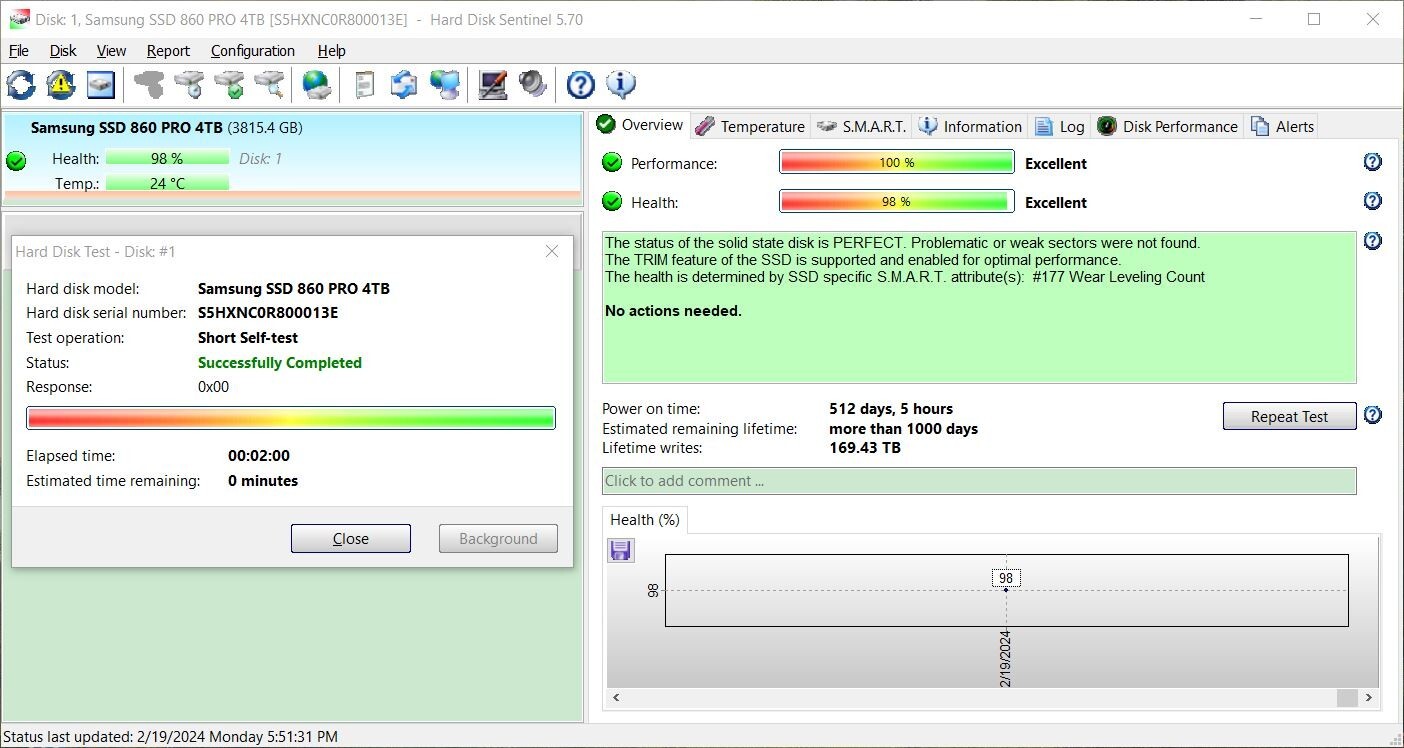Switch to the Log tab

pyautogui.click(x=1059, y=126)
